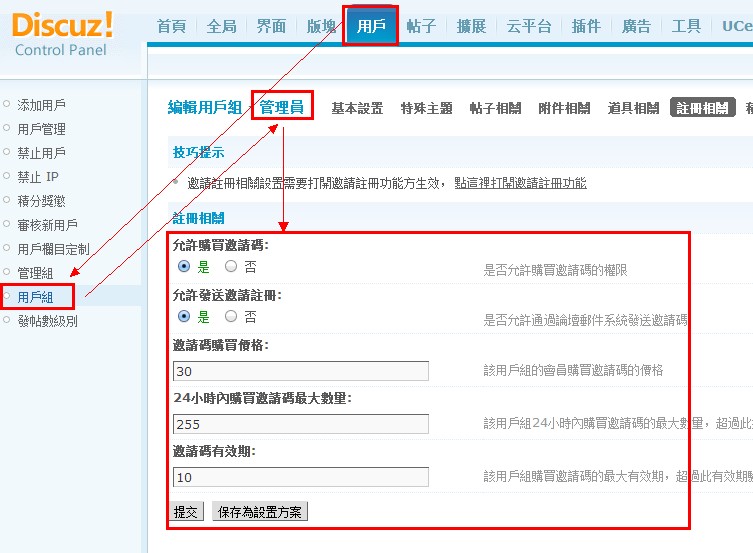753x553 pixels.
Task: Follow the 點這裡打開邀請註冊功能 link
Action: pos(520,183)
